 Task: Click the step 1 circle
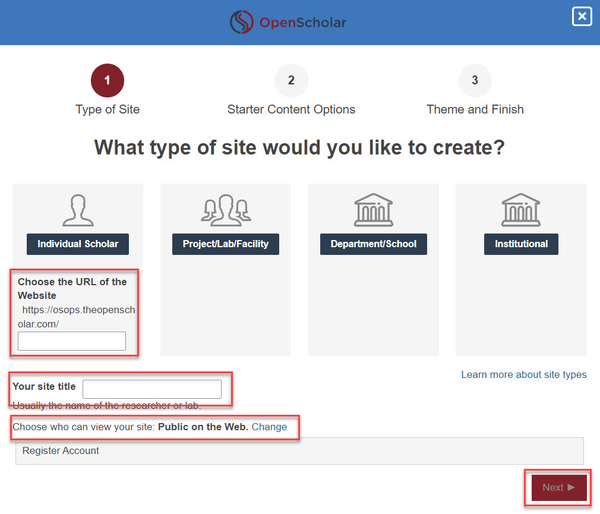(x=107, y=80)
